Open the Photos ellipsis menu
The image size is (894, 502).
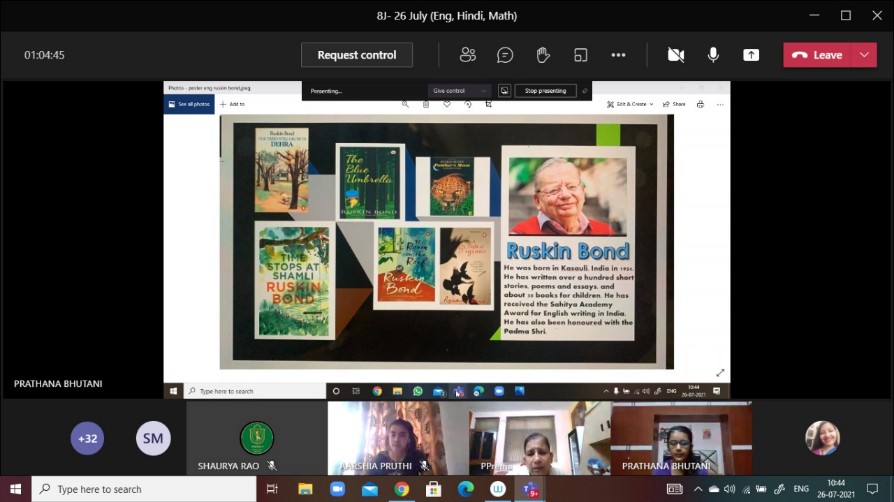point(720,104)
